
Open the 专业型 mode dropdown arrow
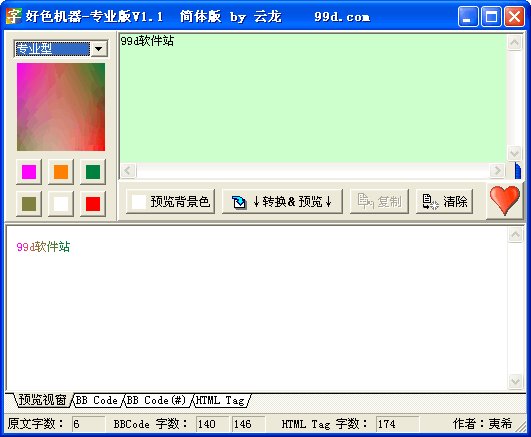click(x=99, y=49)
